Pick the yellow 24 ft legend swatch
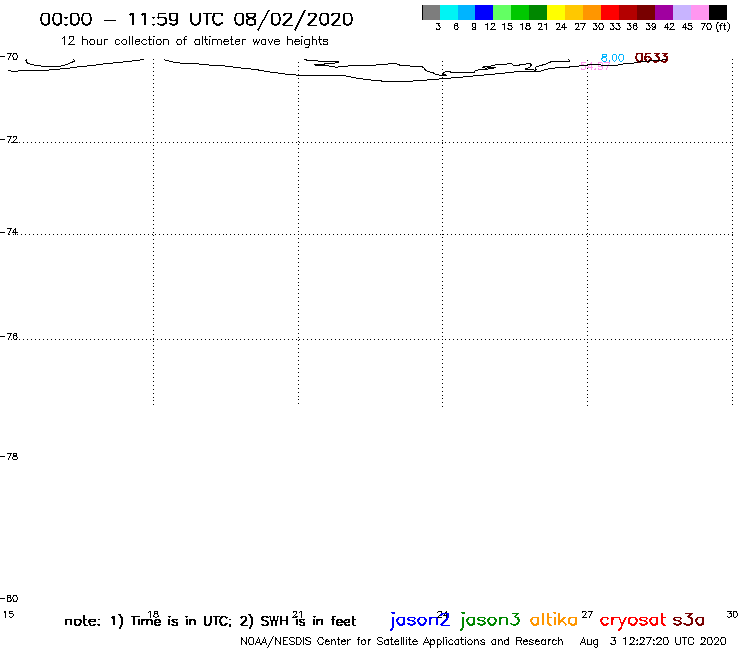Image resolution: width=740 pixels, height=650 pixels. coord(556,12)
